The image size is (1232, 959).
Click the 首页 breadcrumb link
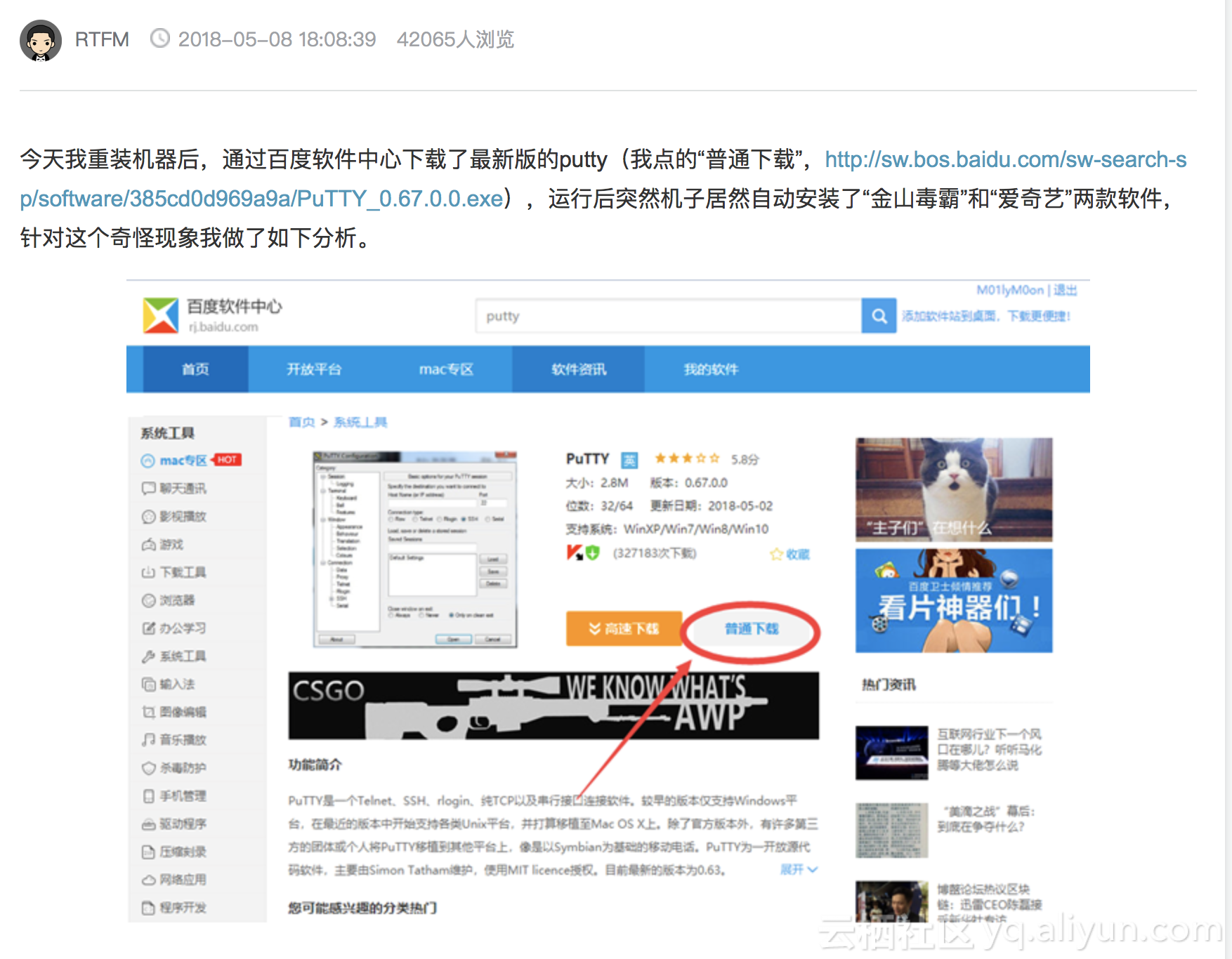coord(301,422)
